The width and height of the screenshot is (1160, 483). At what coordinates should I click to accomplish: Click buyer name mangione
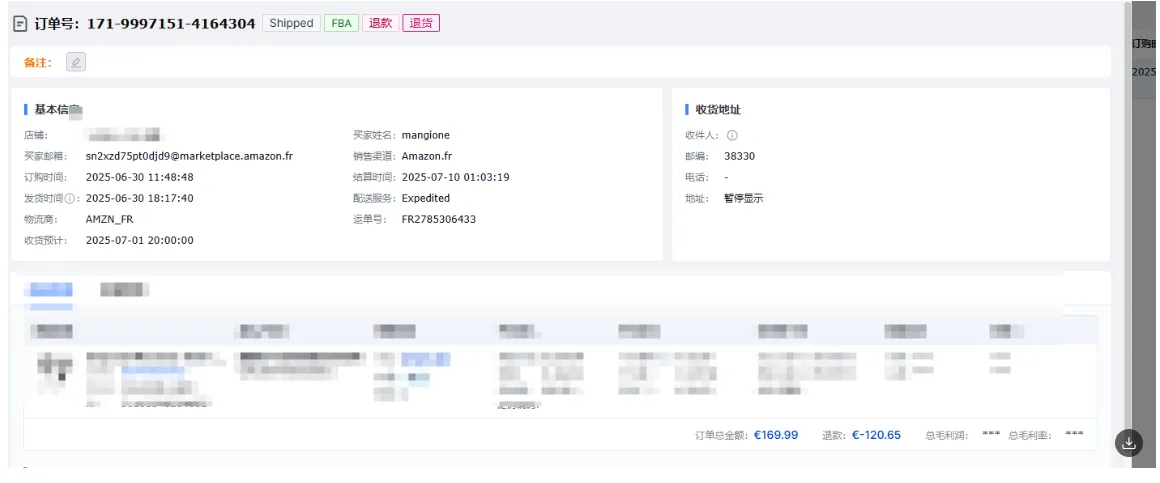tap(425, 135)
